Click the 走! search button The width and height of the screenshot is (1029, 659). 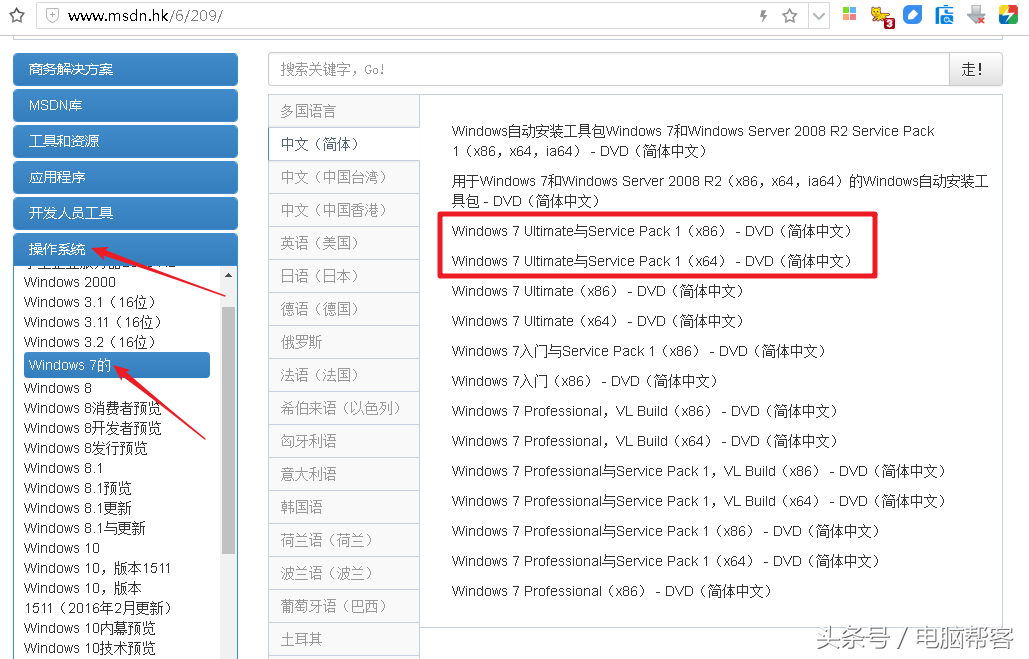point(975,69)
